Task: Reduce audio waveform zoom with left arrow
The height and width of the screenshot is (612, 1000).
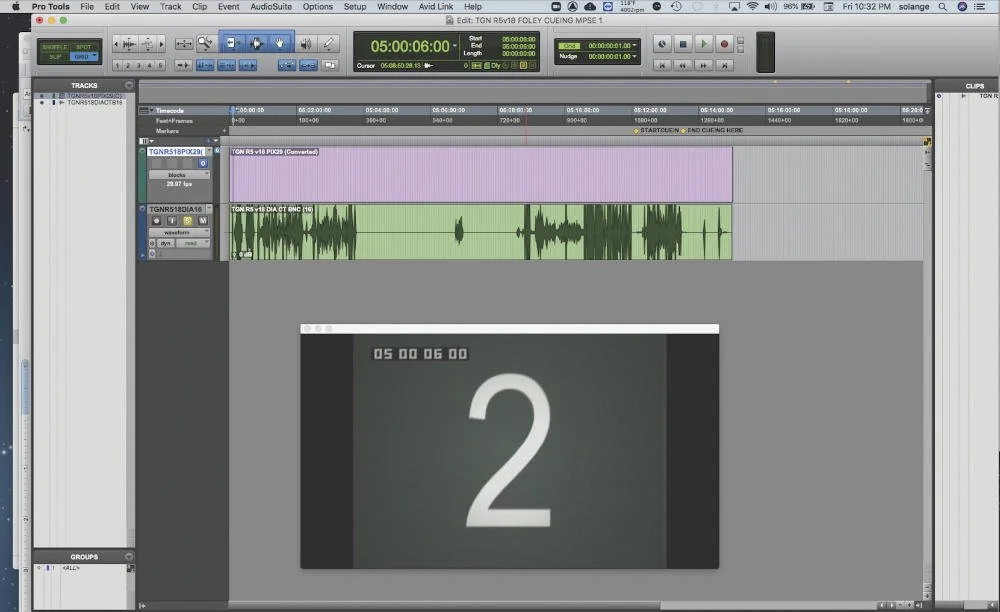Action: 116,44
